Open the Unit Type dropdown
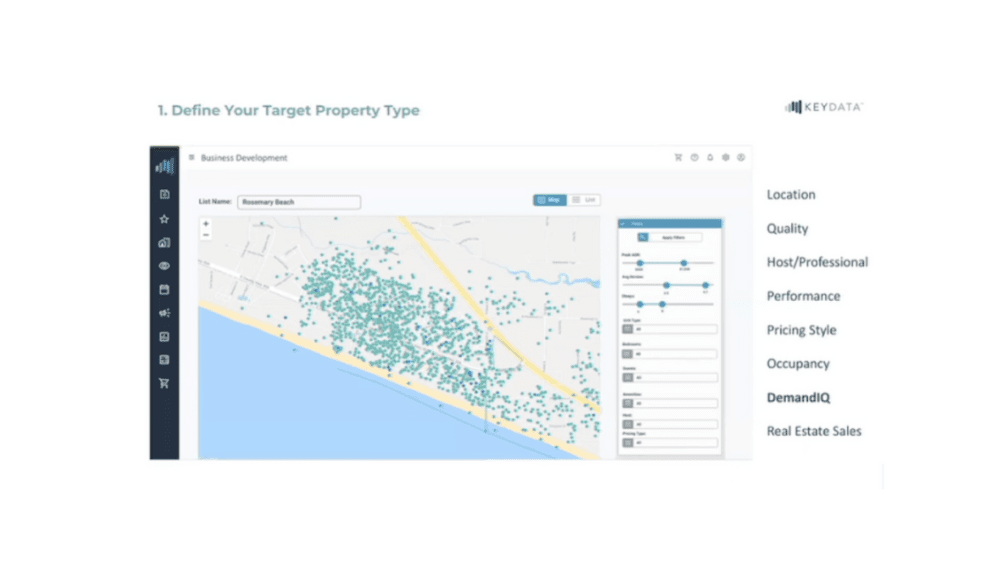The image size is (1000, 563). tap(670, 329)
